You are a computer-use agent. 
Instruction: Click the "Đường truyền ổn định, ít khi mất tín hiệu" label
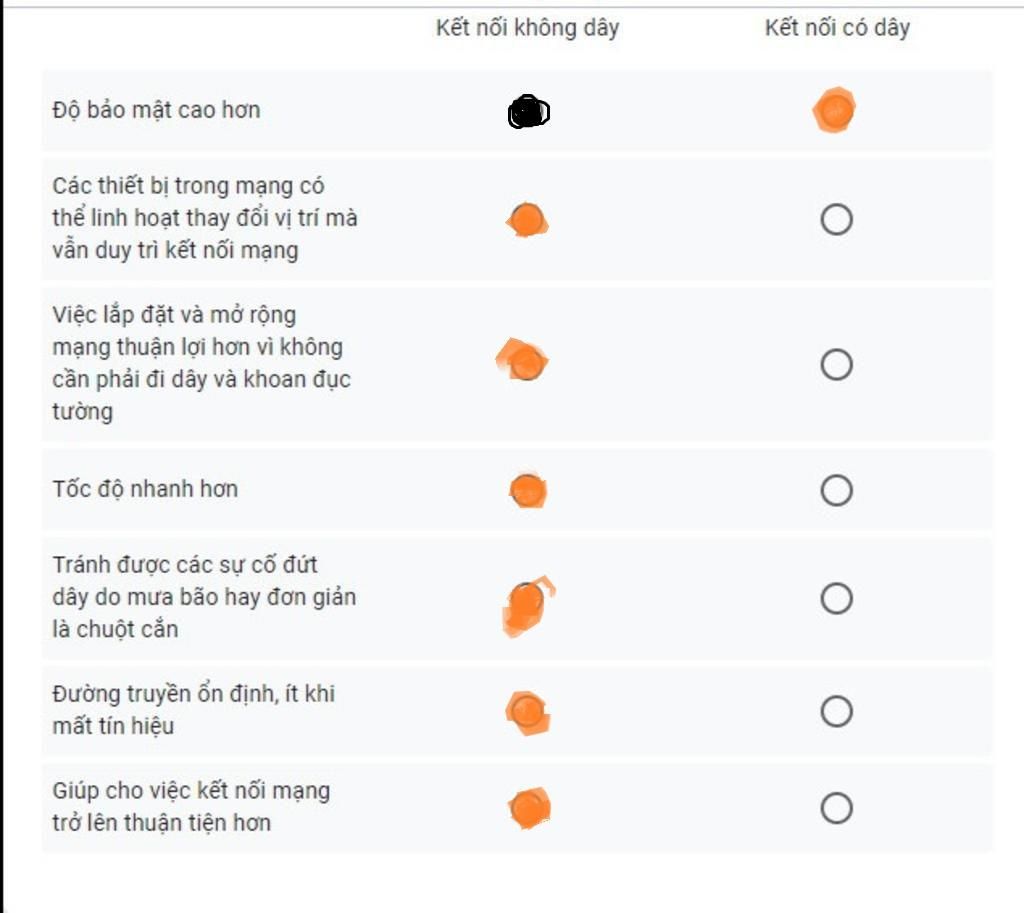click(x=193, y=709)
